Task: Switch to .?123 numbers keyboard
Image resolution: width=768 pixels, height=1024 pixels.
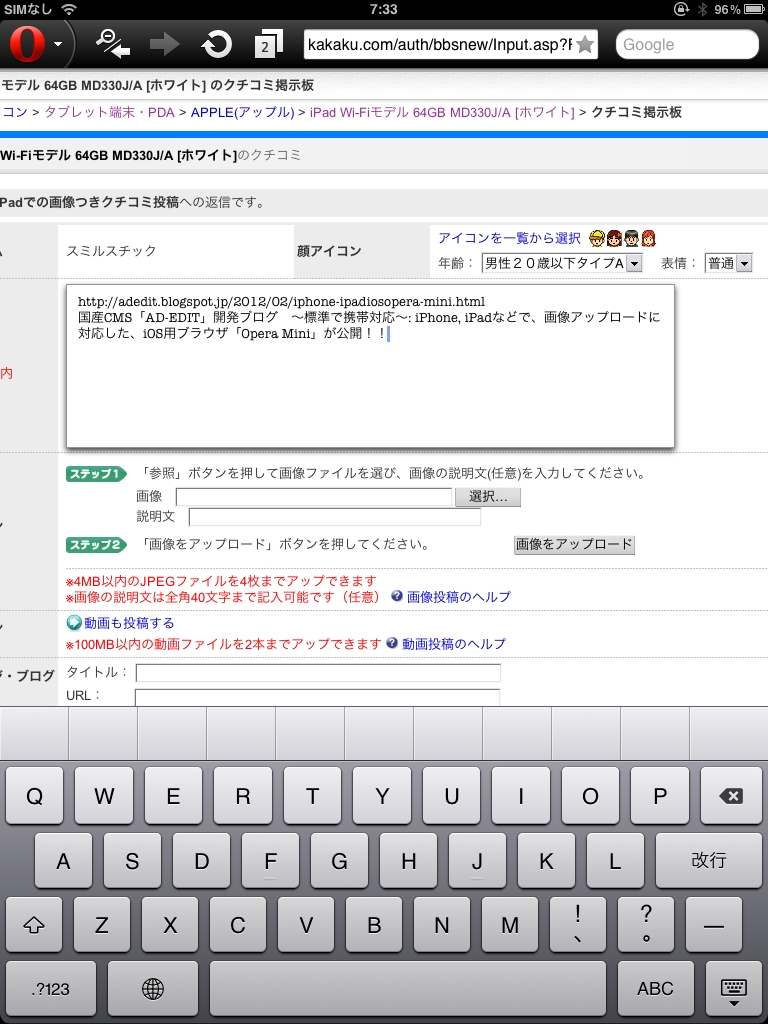Action: 50,989
